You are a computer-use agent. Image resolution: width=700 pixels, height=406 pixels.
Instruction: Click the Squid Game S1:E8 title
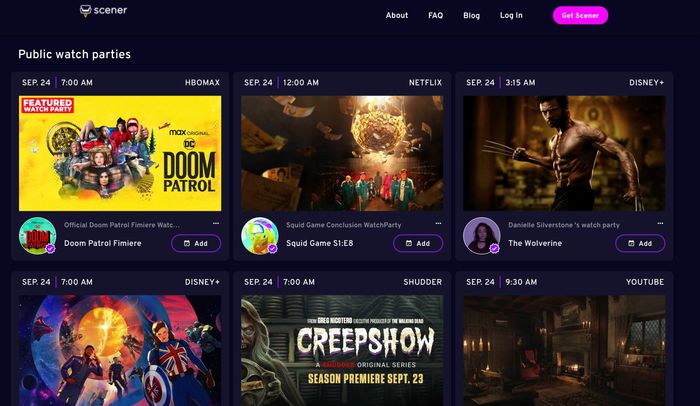tap(320, 243)
